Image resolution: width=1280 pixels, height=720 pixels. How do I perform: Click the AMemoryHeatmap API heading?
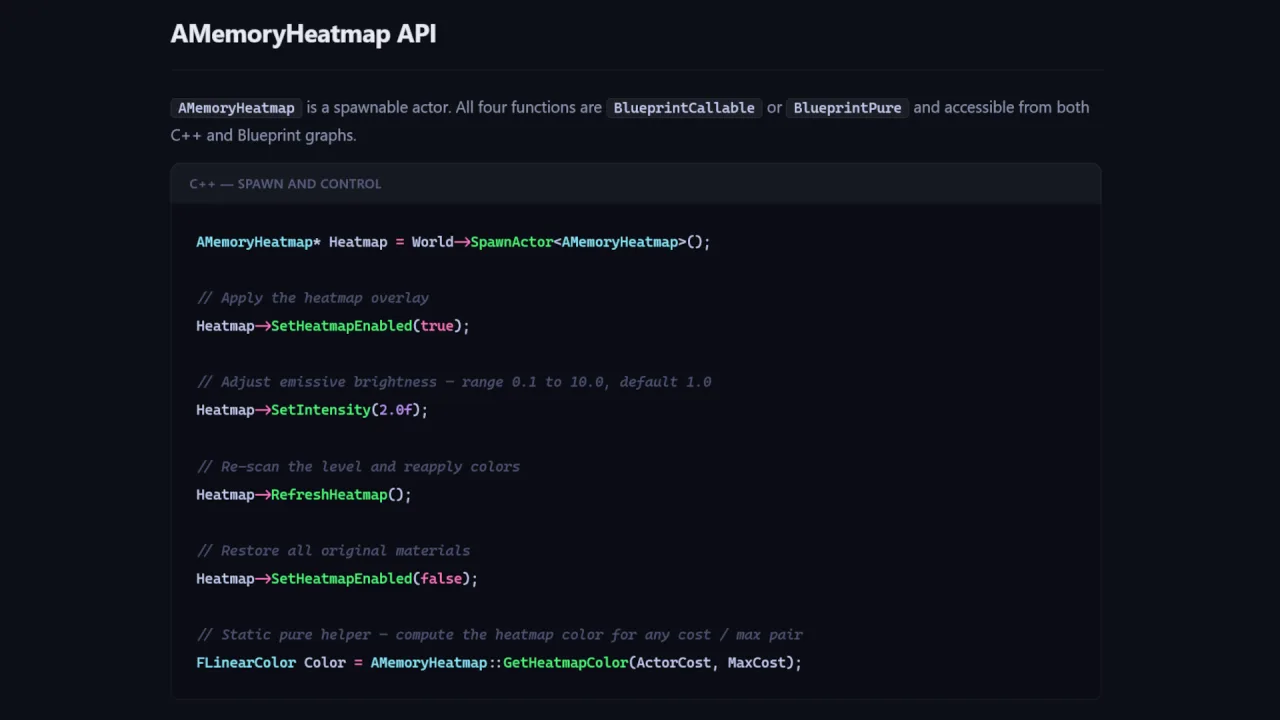pyautogui.click(x=303, y=34)
